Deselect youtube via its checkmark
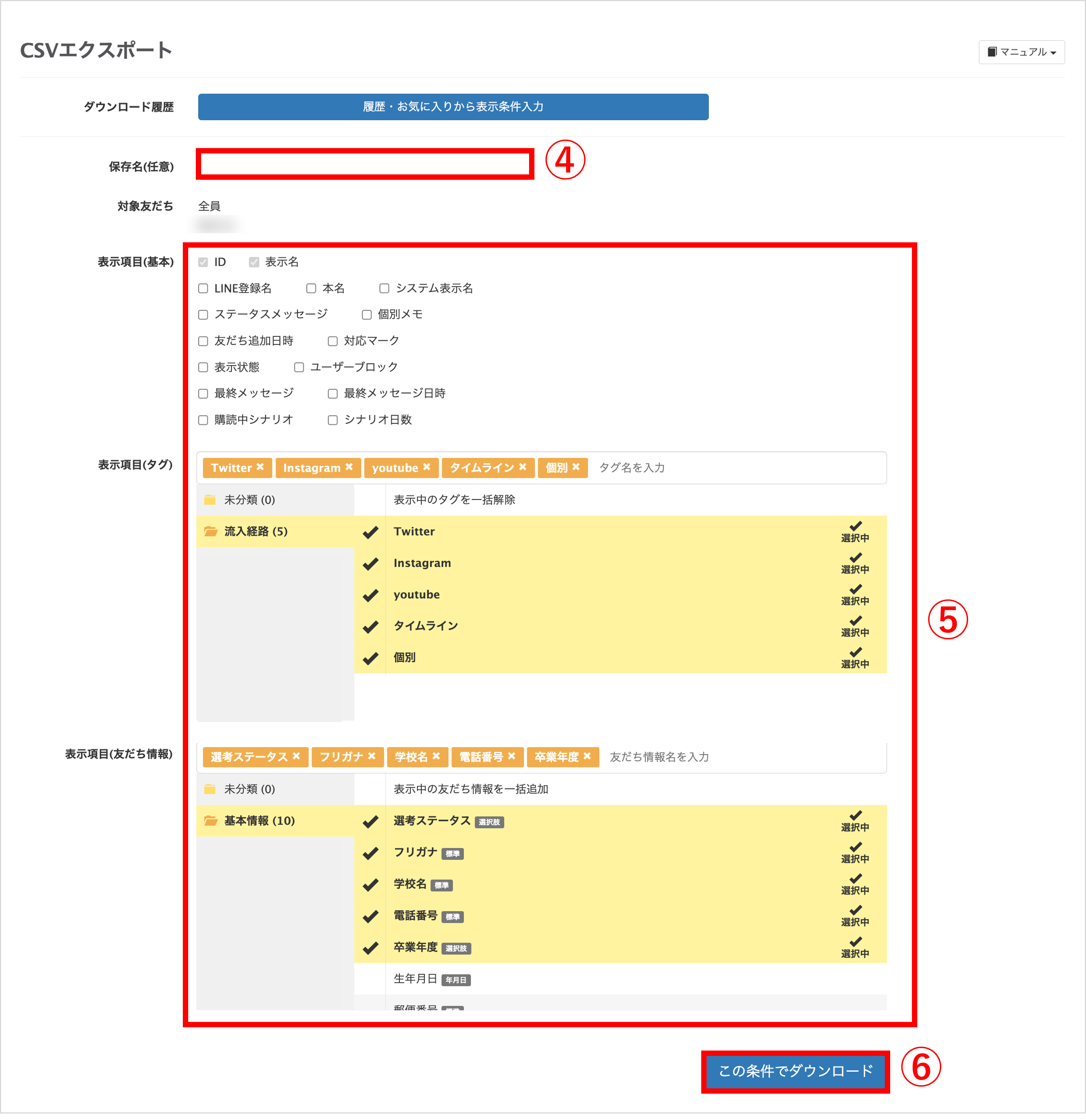The height and width of the screenshot is (1120, 1086). tap(370, 595)
